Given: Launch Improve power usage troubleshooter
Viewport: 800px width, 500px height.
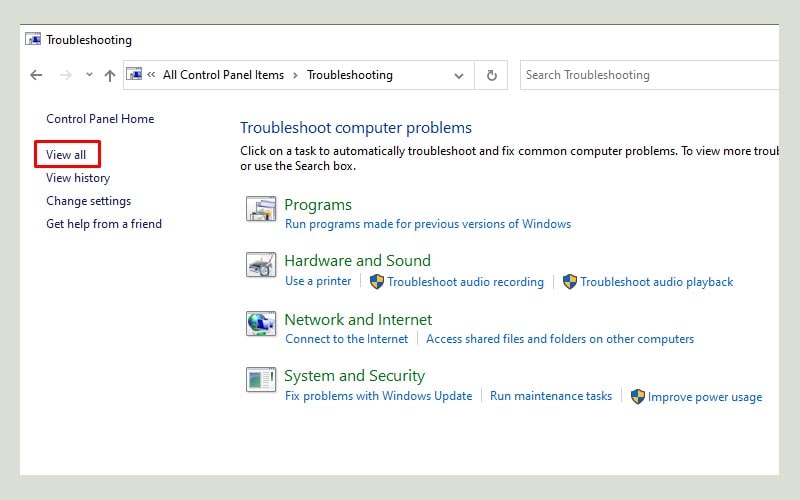Looking at the screenshot, I should click(x=705, y=397).
